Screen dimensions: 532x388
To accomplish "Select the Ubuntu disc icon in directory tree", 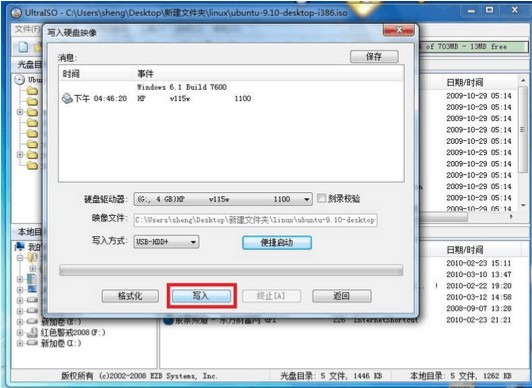I will click(x=20, y=80).
